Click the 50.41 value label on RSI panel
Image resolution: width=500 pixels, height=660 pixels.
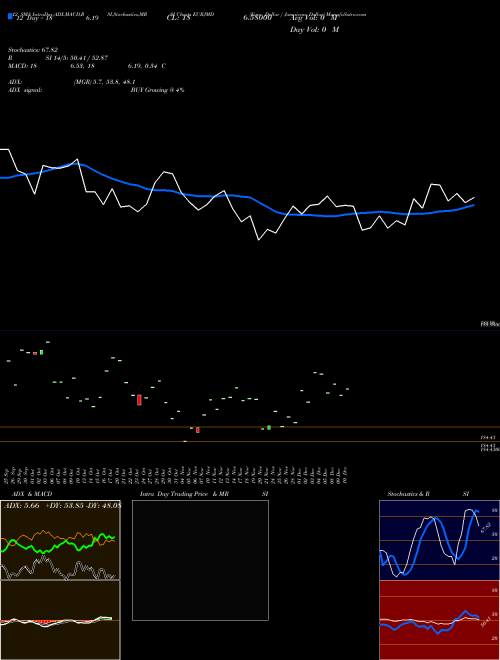click(x=486, y=621)
